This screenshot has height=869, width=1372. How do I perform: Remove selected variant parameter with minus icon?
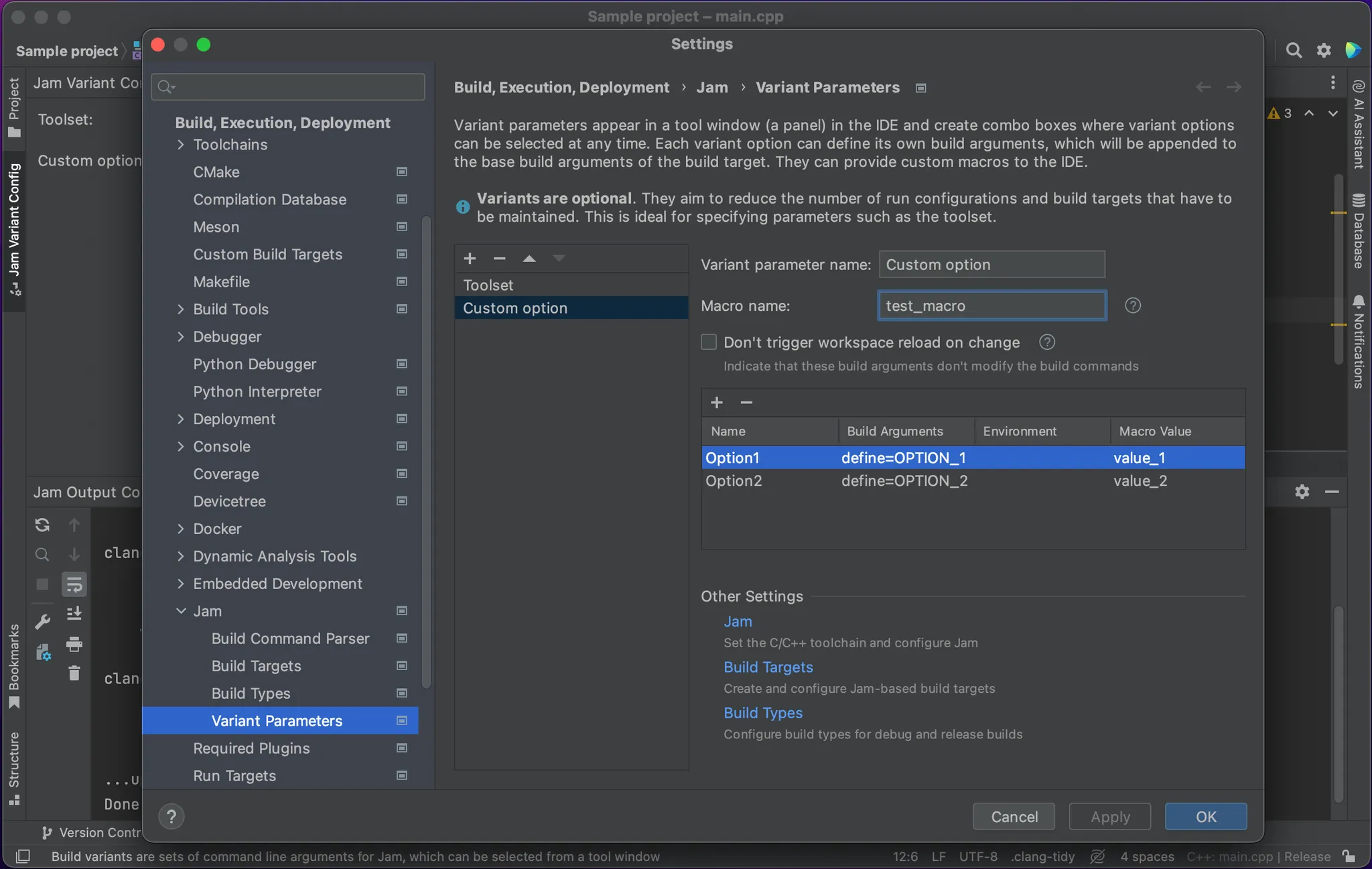499,259
